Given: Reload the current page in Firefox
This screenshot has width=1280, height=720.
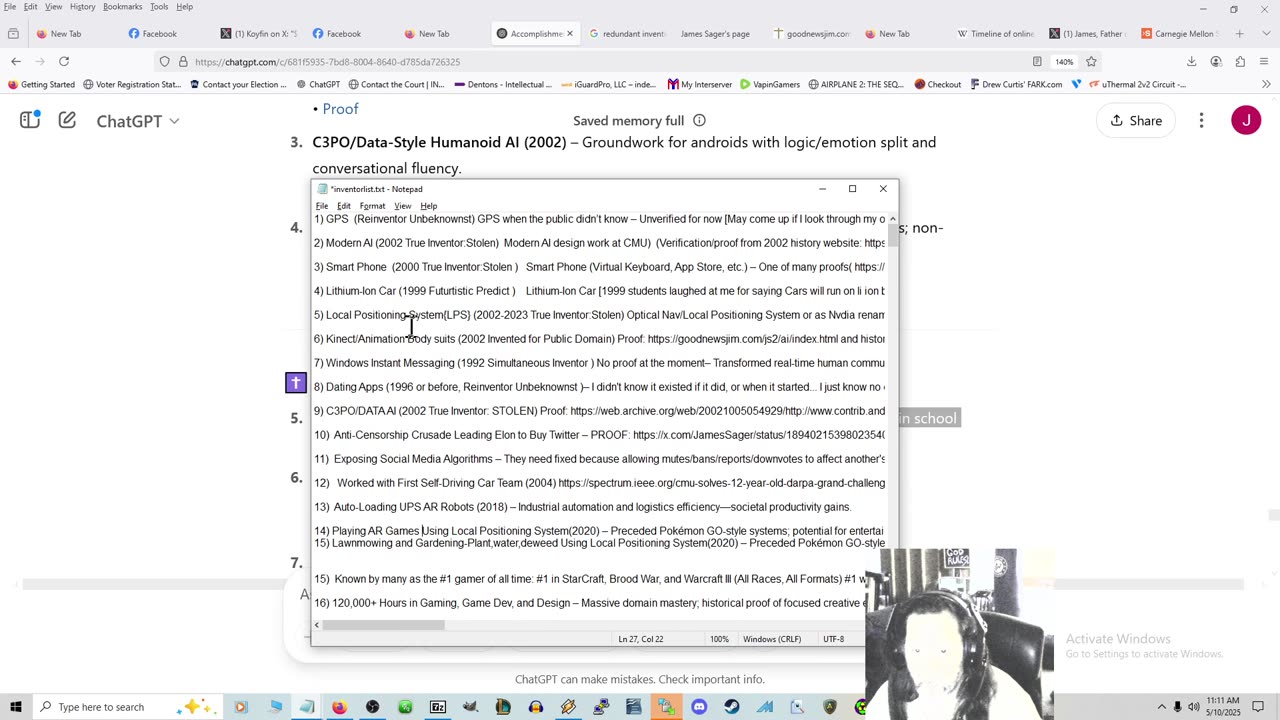Looking at the screenshot, I should point(64,61).
